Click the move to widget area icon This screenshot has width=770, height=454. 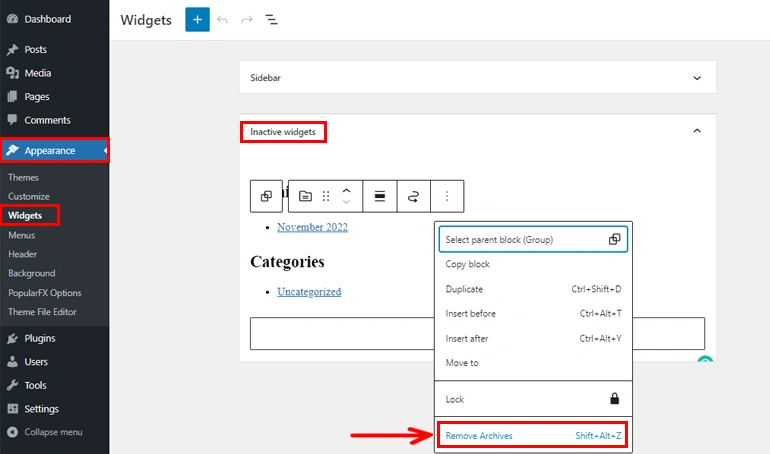[x=413, y=196]
